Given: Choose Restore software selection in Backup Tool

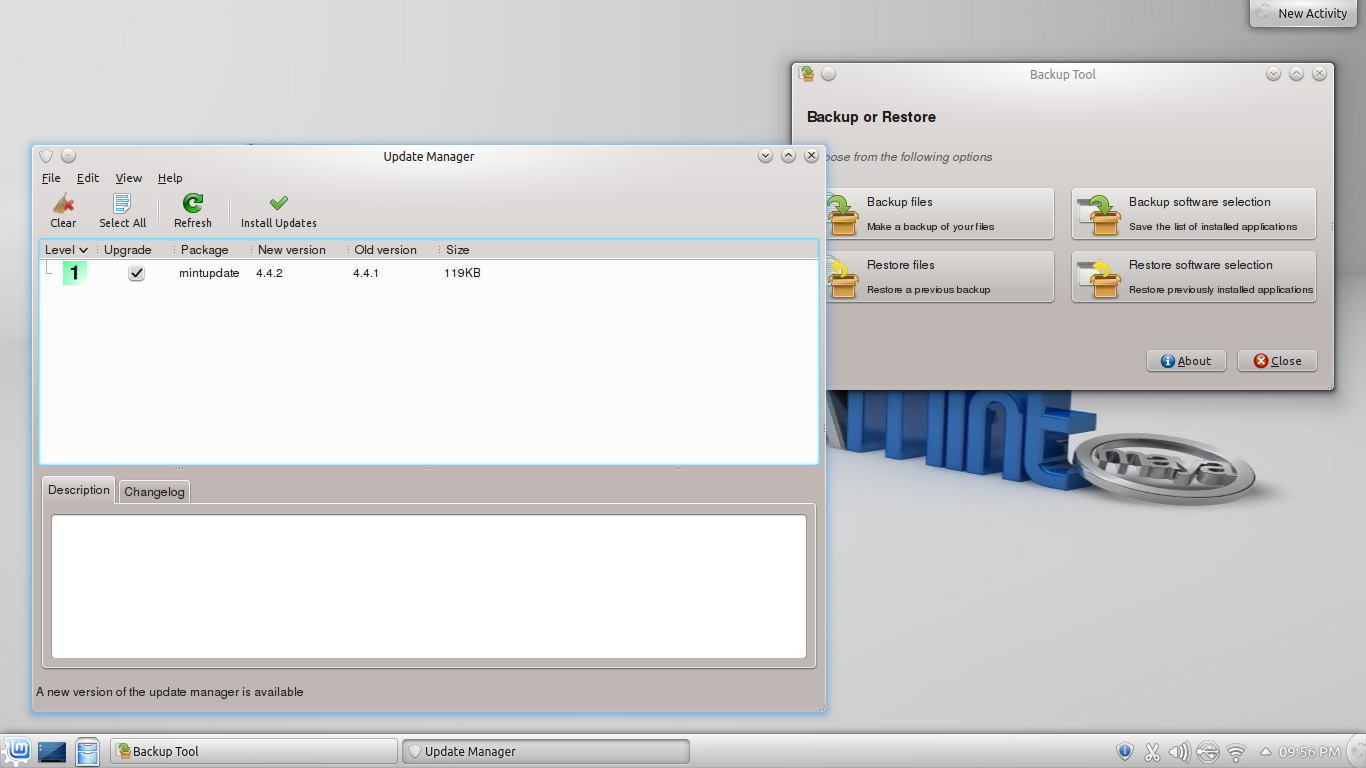Looking at the screenshot, I should [x=1194, y=277].
